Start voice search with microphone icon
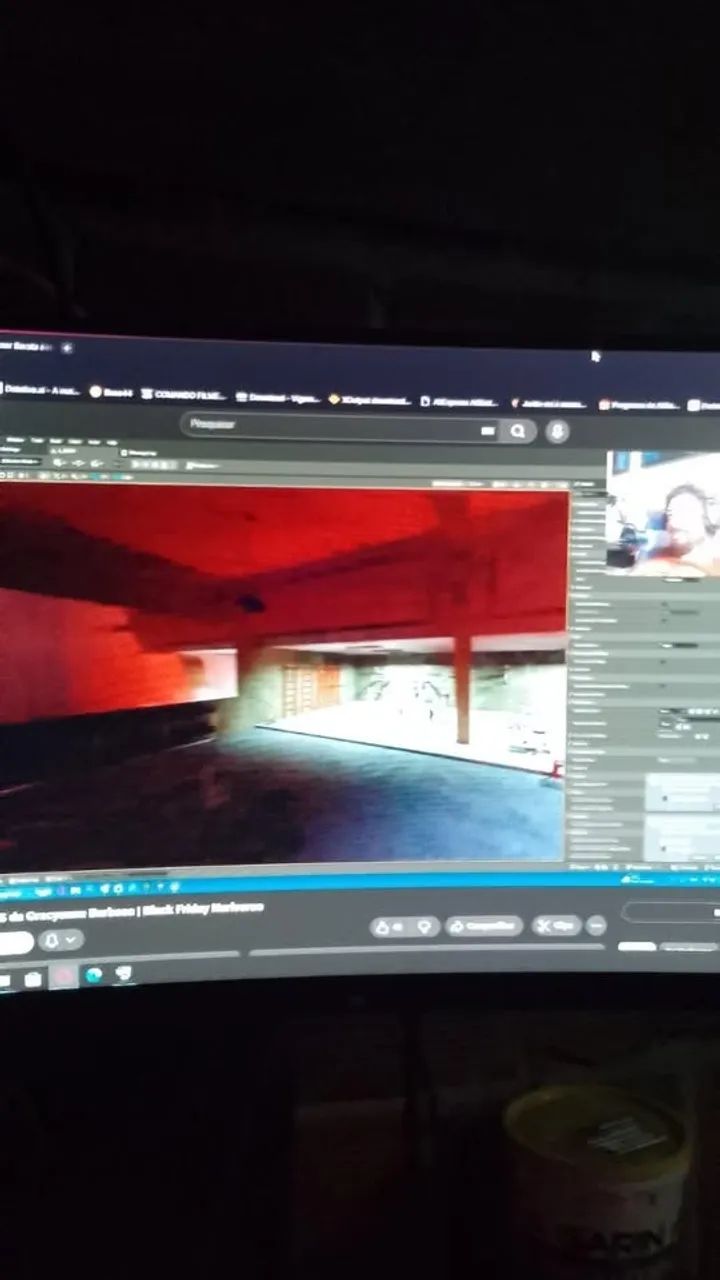The width and height of the screenshot is (720, 1280). click(558, 432)
